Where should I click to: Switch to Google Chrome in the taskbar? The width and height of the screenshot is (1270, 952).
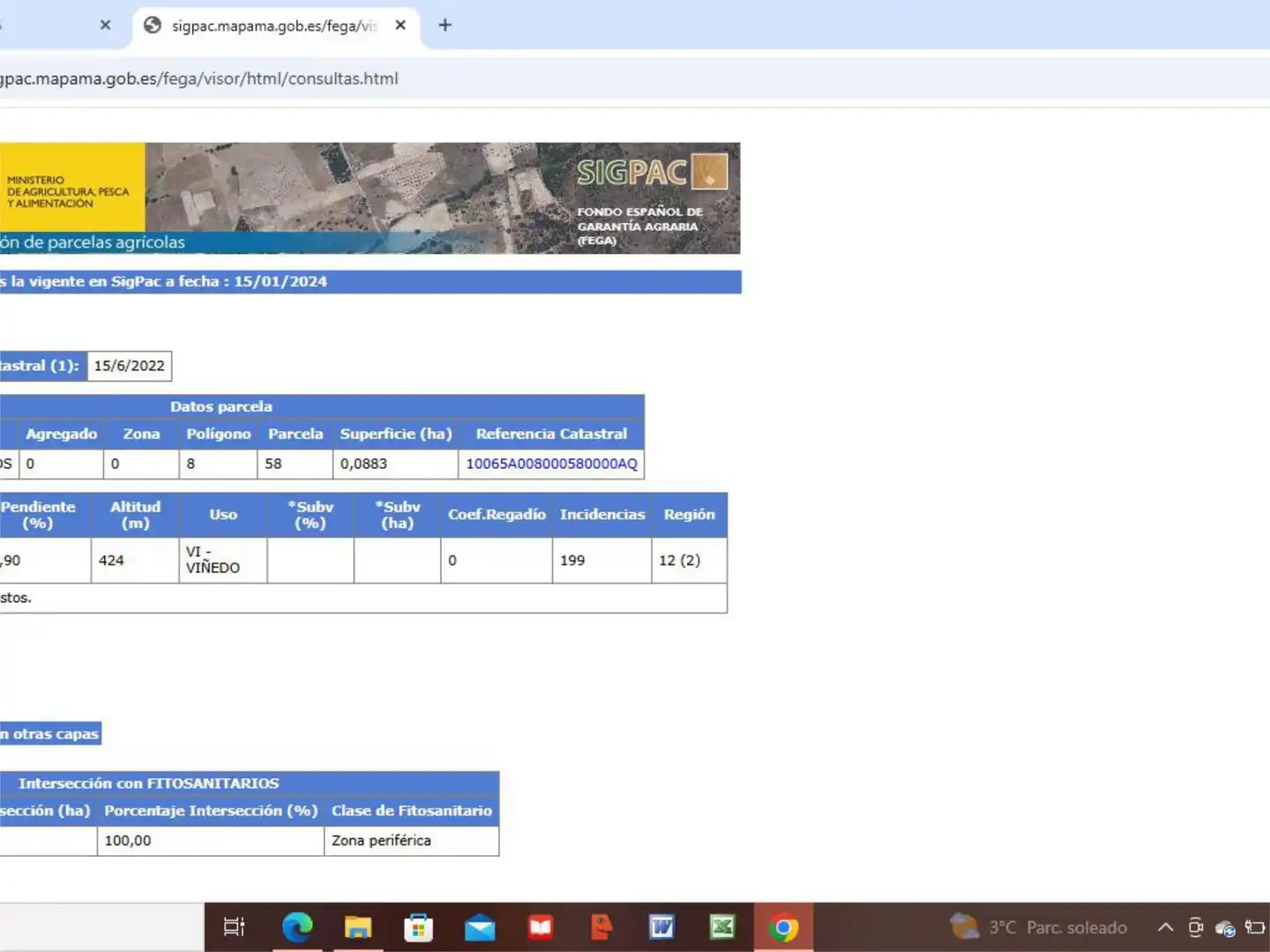(x=783, y=927)
